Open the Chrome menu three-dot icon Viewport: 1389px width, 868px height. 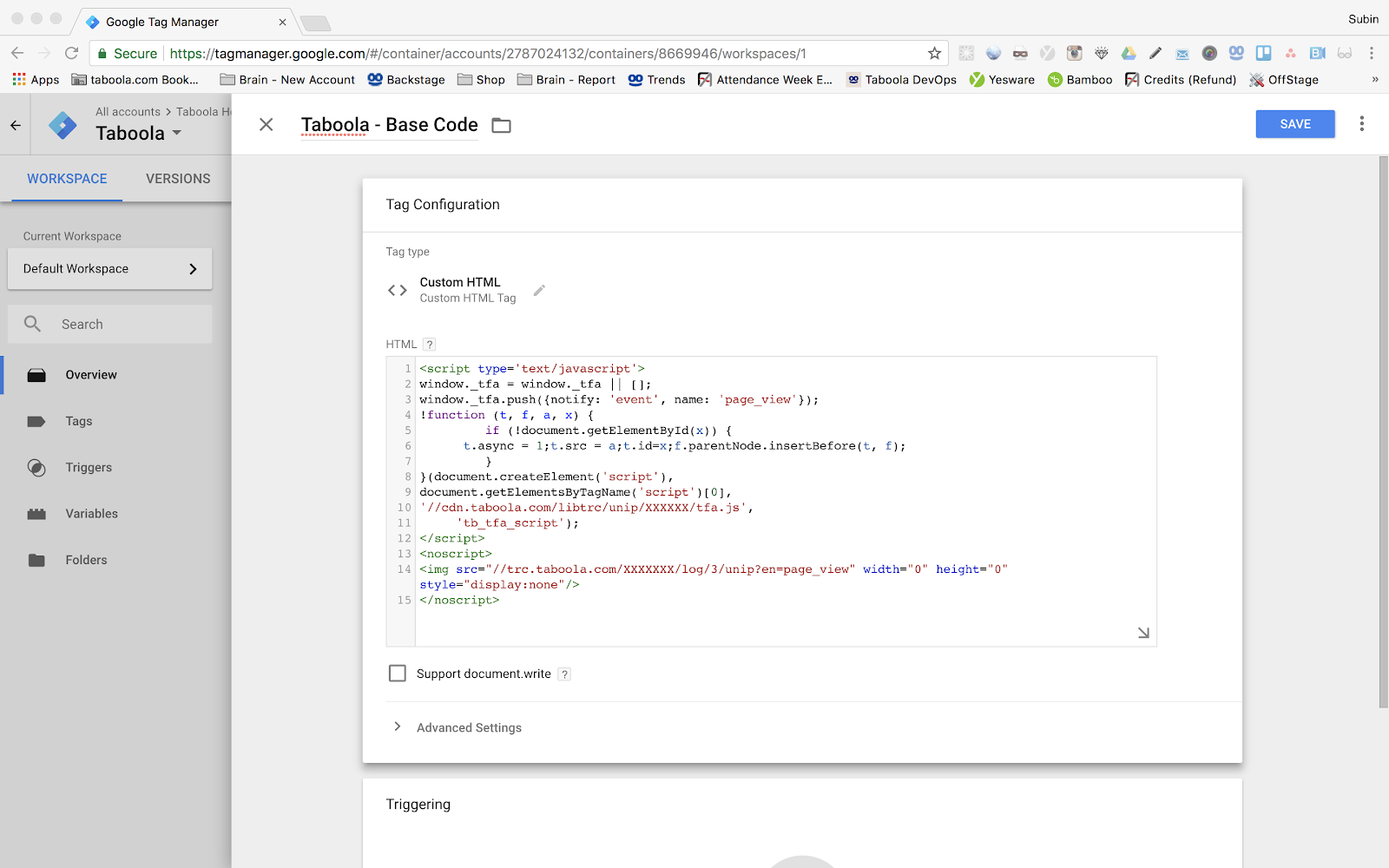point(1372,54)
